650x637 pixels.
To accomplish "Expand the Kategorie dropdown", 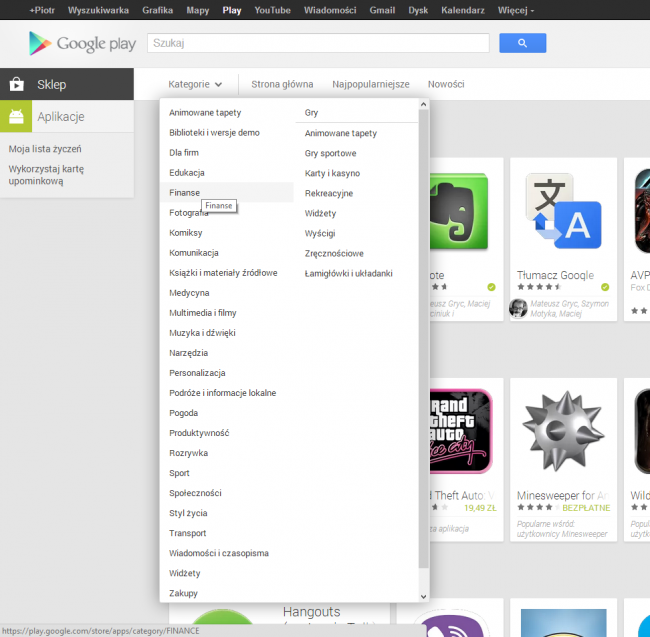I will tap(195, 84).
